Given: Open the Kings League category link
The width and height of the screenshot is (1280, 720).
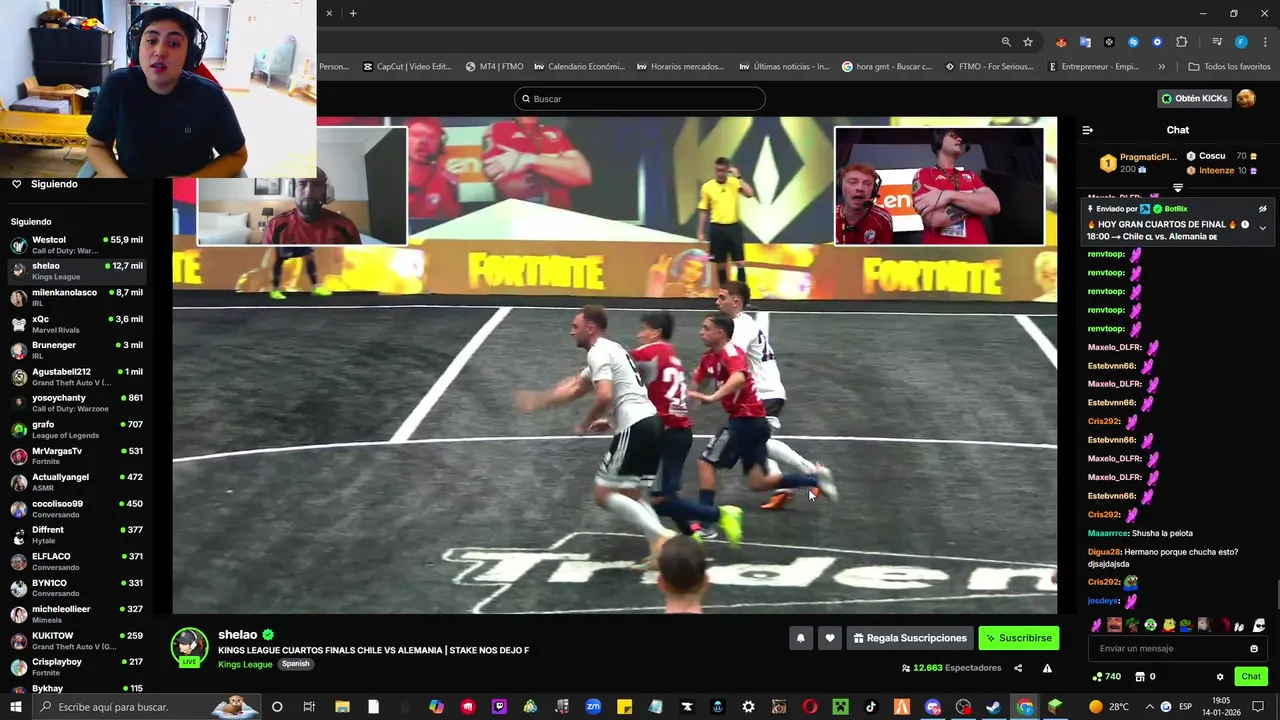Looking at the screenshot, I should click(x=245, y=664).
